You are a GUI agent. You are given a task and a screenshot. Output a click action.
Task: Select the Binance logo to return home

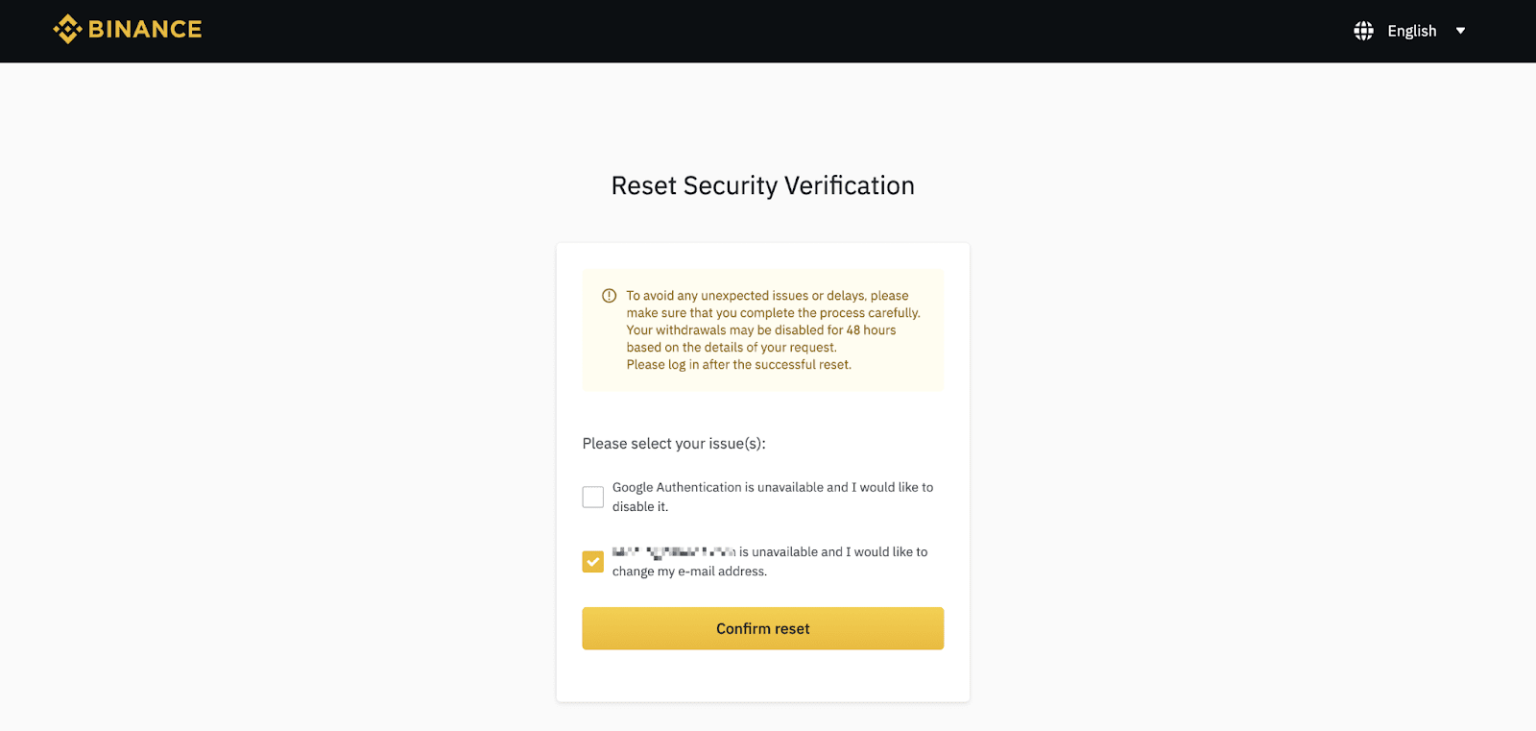point(127,29)
